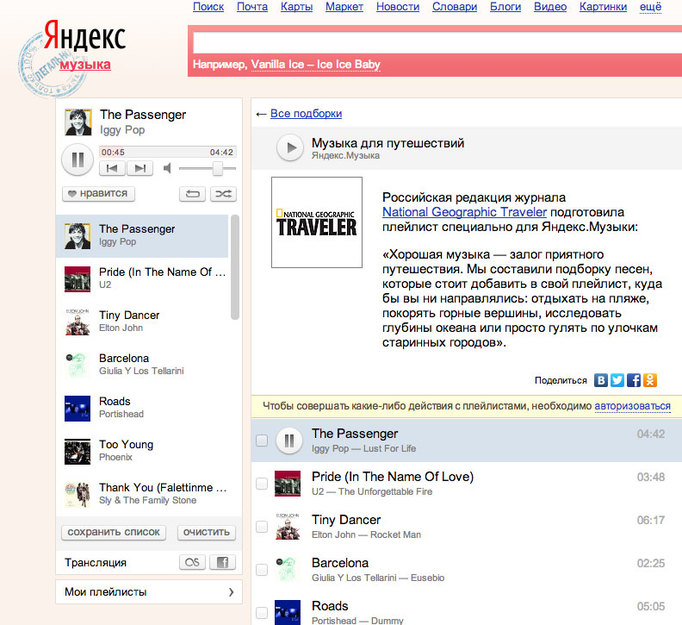Click 'Tiny Dancer' title in main list
Viewport: 682px width, 625px height.
point(346,520)
